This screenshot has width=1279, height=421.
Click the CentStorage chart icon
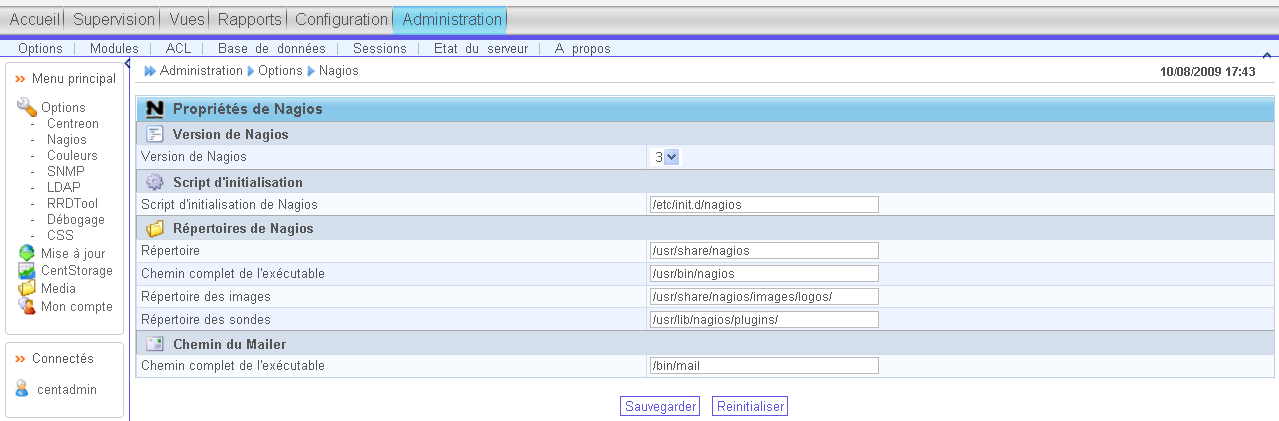click(27, 271)
